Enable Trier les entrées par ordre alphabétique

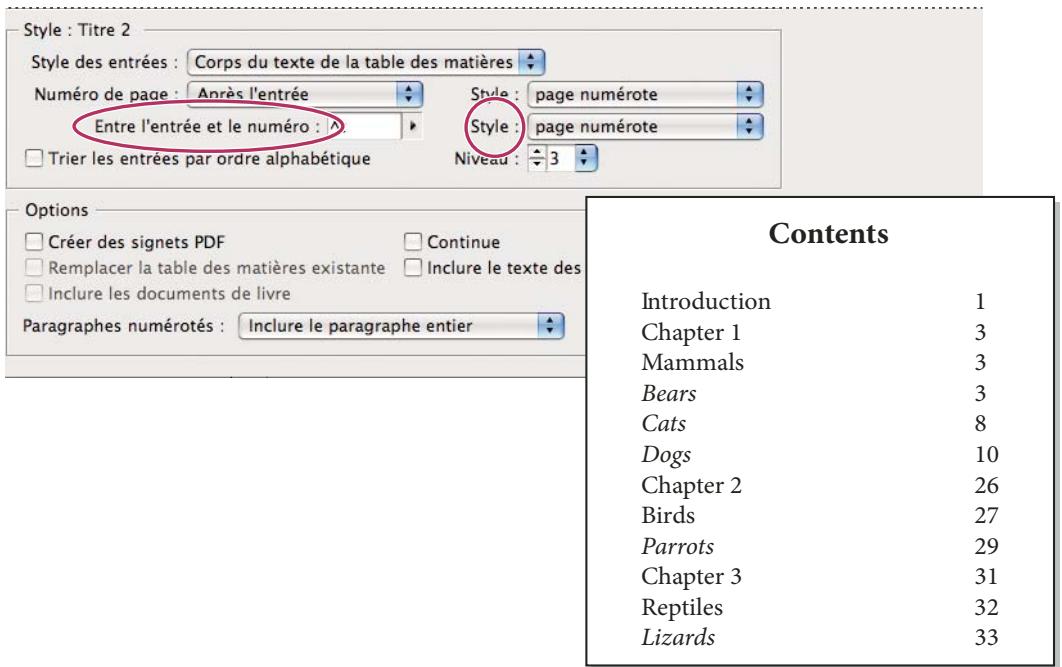[34, 158]
